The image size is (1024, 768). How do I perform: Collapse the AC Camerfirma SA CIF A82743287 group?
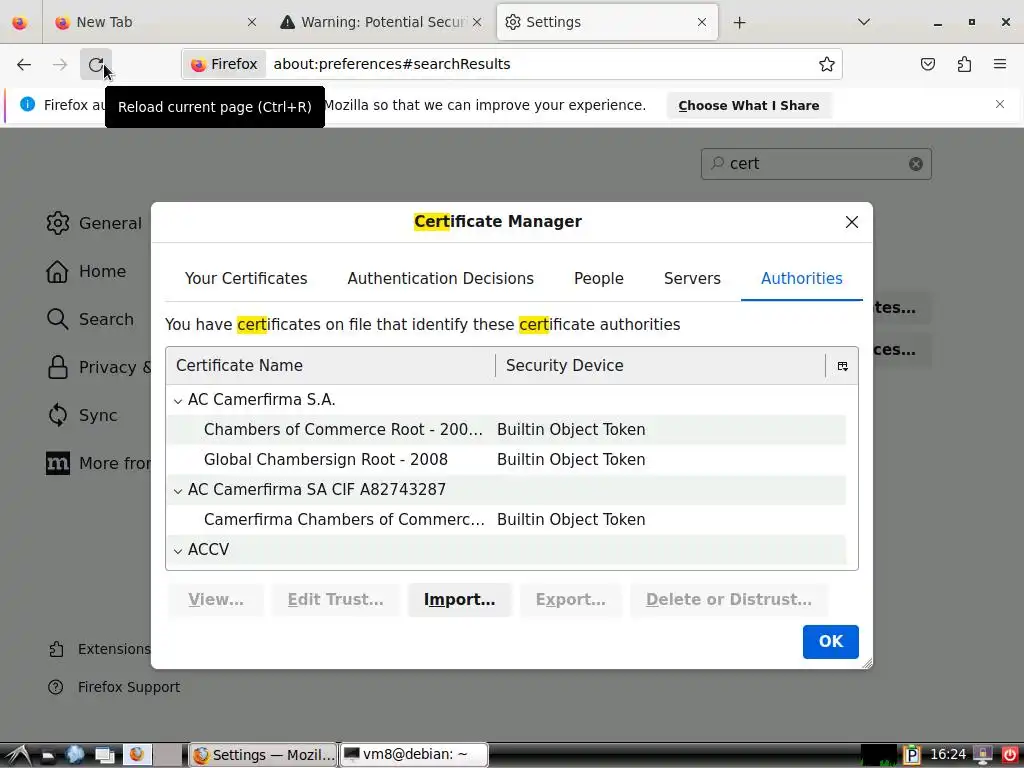point(178,491)
